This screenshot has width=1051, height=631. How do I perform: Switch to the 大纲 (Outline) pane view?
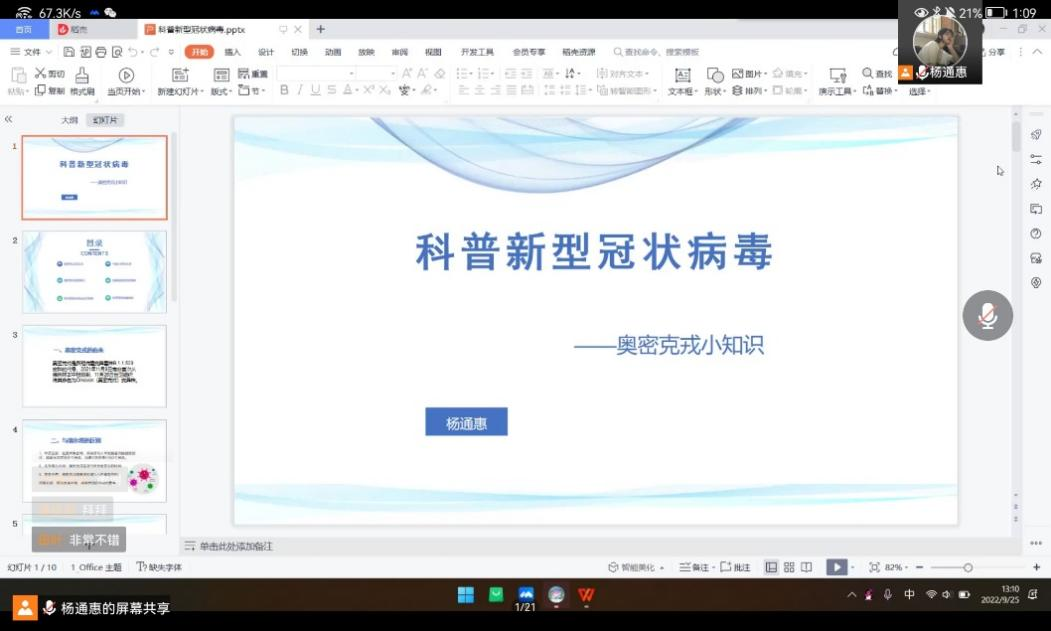click(x=69, y=120)
